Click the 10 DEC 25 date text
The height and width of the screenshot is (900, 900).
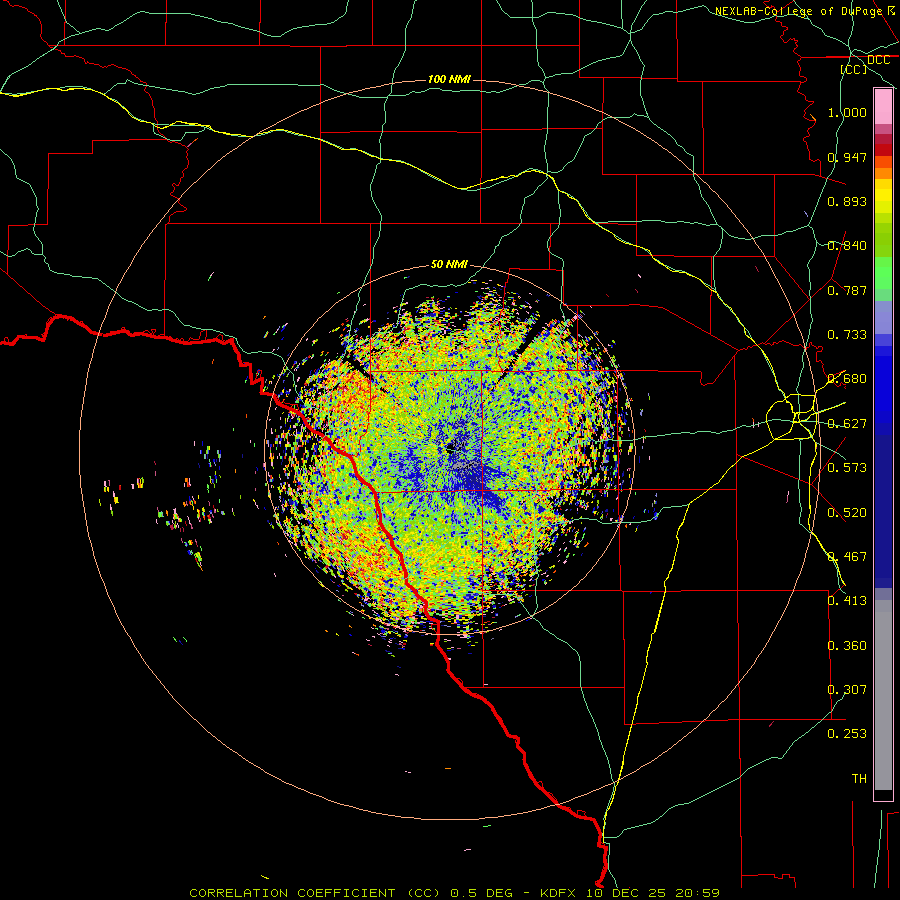626,893
